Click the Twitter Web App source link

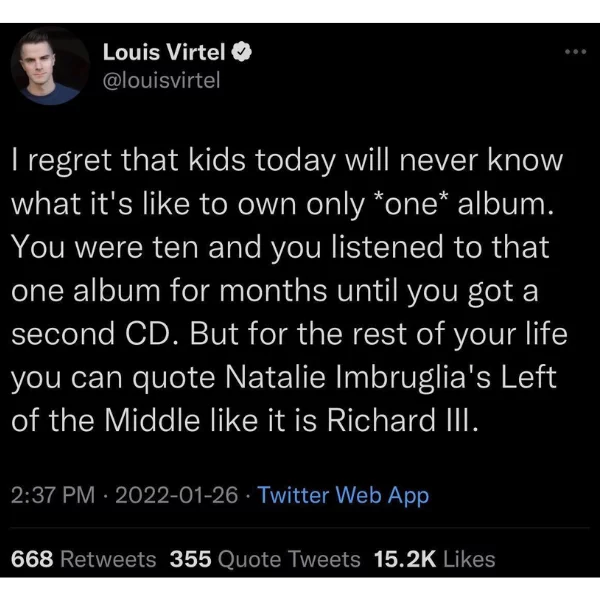click(x=343, y=495)
